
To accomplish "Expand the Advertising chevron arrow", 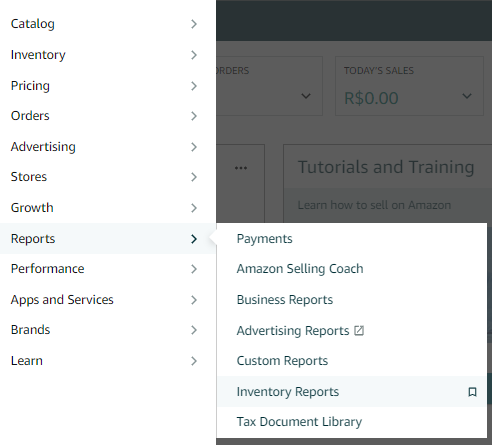I will point(194,147).
